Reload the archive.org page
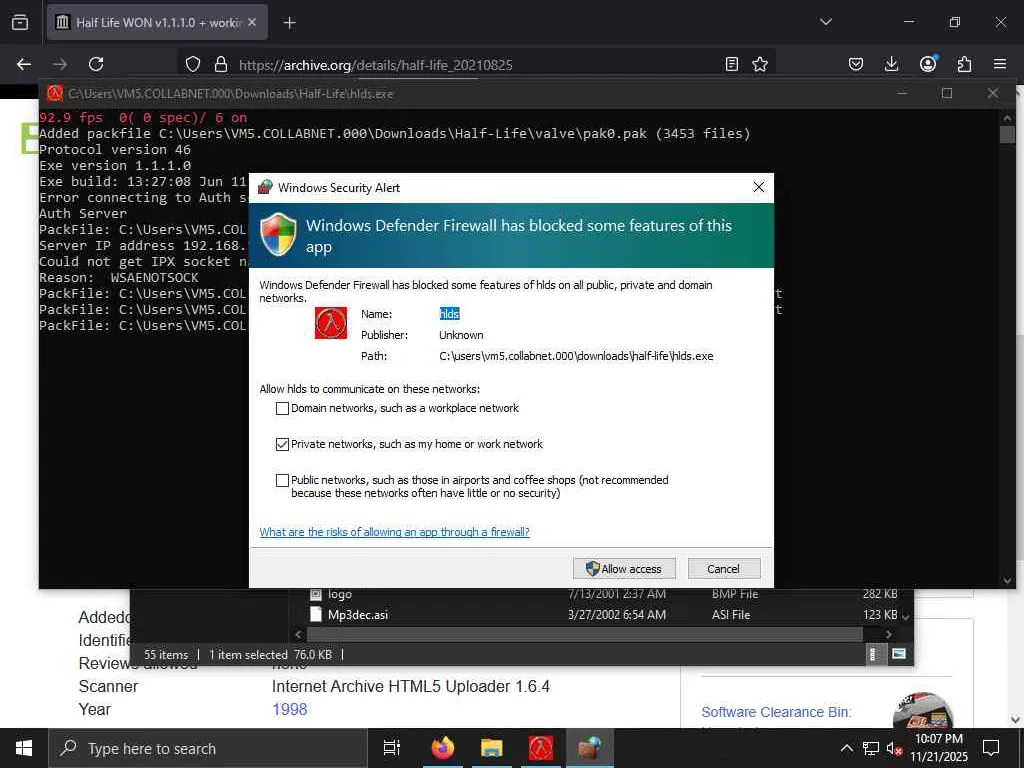The width and height of the screenshot is (1024, 768). pos(96,64)
